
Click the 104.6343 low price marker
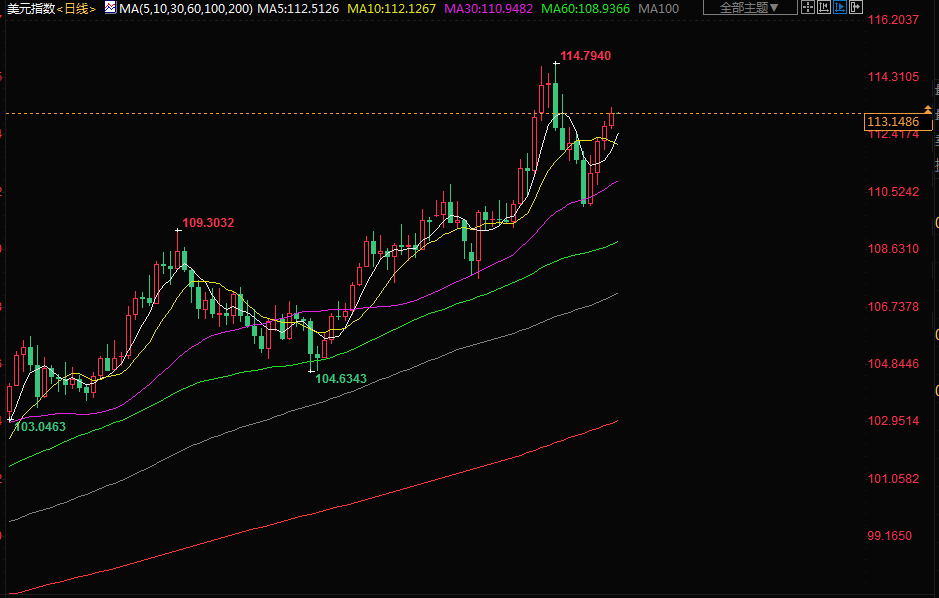(x=341, y=379)
